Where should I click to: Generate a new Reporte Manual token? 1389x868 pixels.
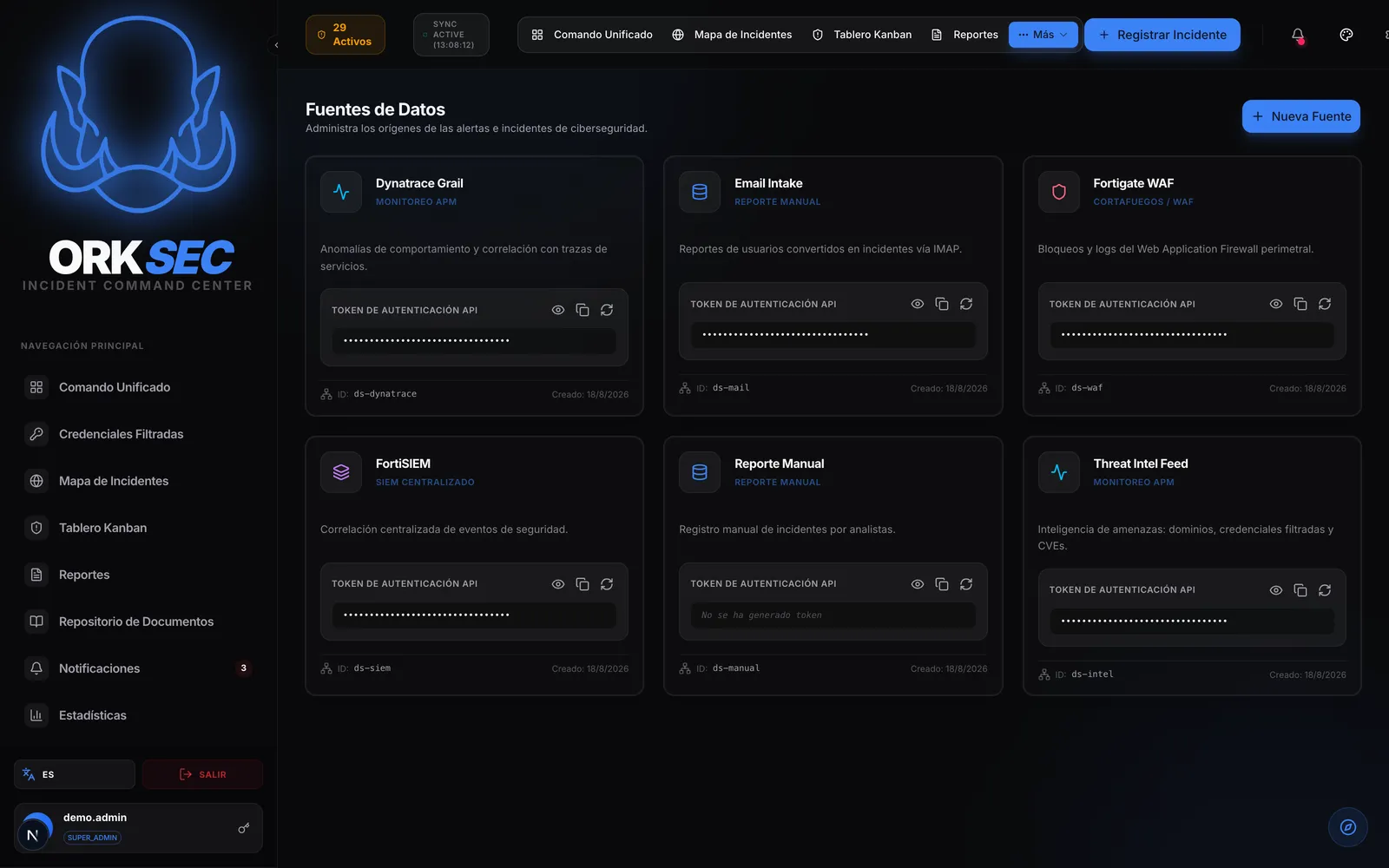click(x=966, y=584)
